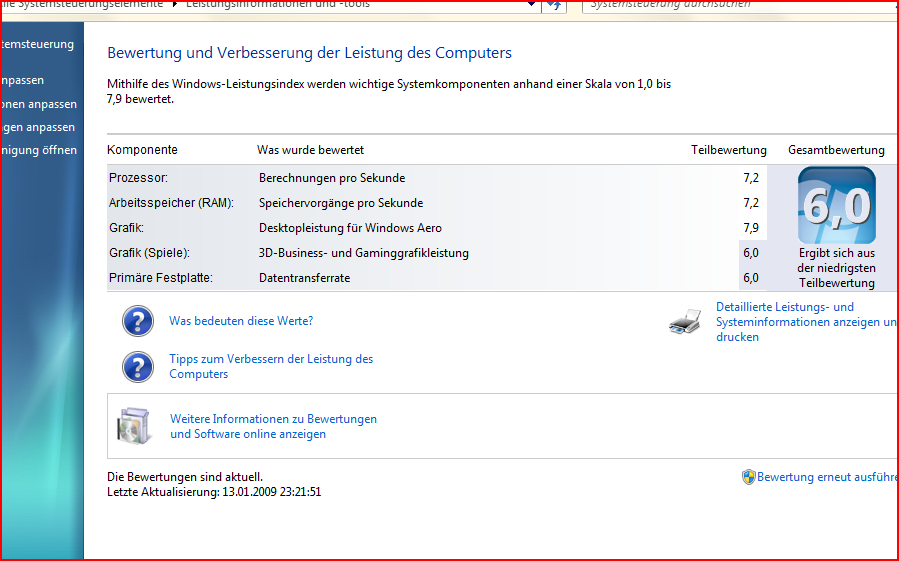The height and width of the screenshot is (561, 899).
Task: Click the 'Teilbewertung' column header
Action: click(x=729, y=150)
